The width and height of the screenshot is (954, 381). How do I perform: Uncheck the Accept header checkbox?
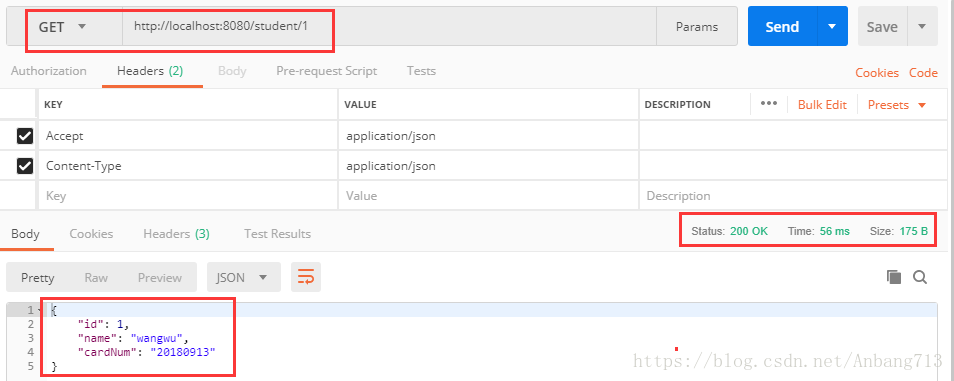click(25, 136)
